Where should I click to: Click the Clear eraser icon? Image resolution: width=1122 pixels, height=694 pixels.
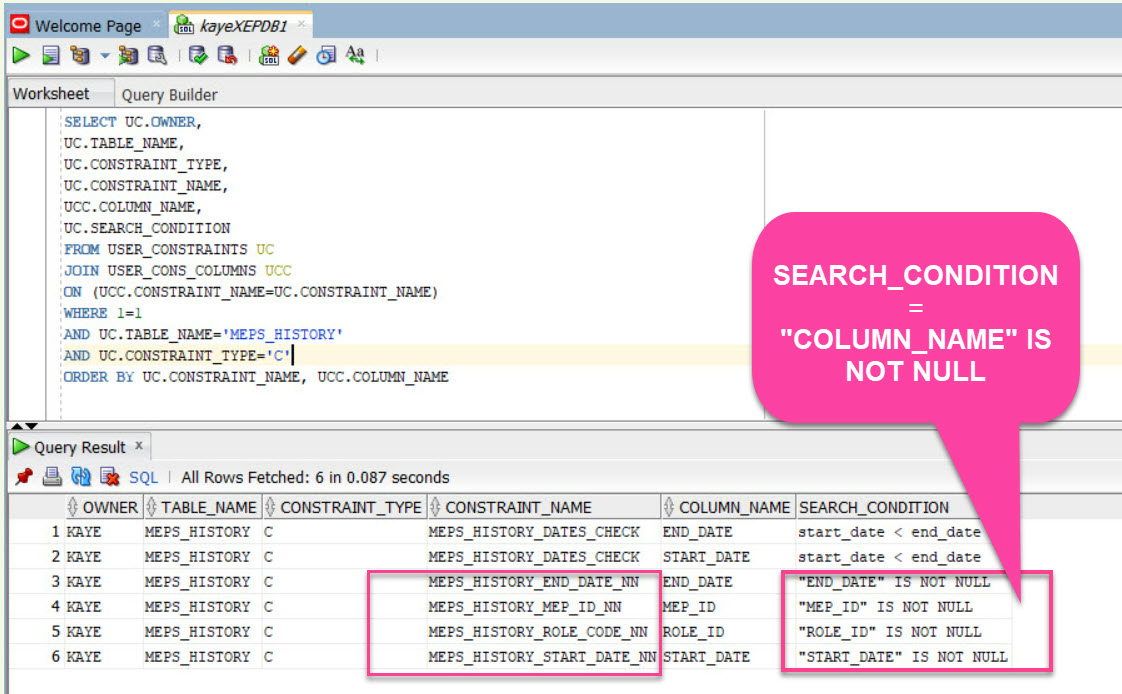[297, 55]
